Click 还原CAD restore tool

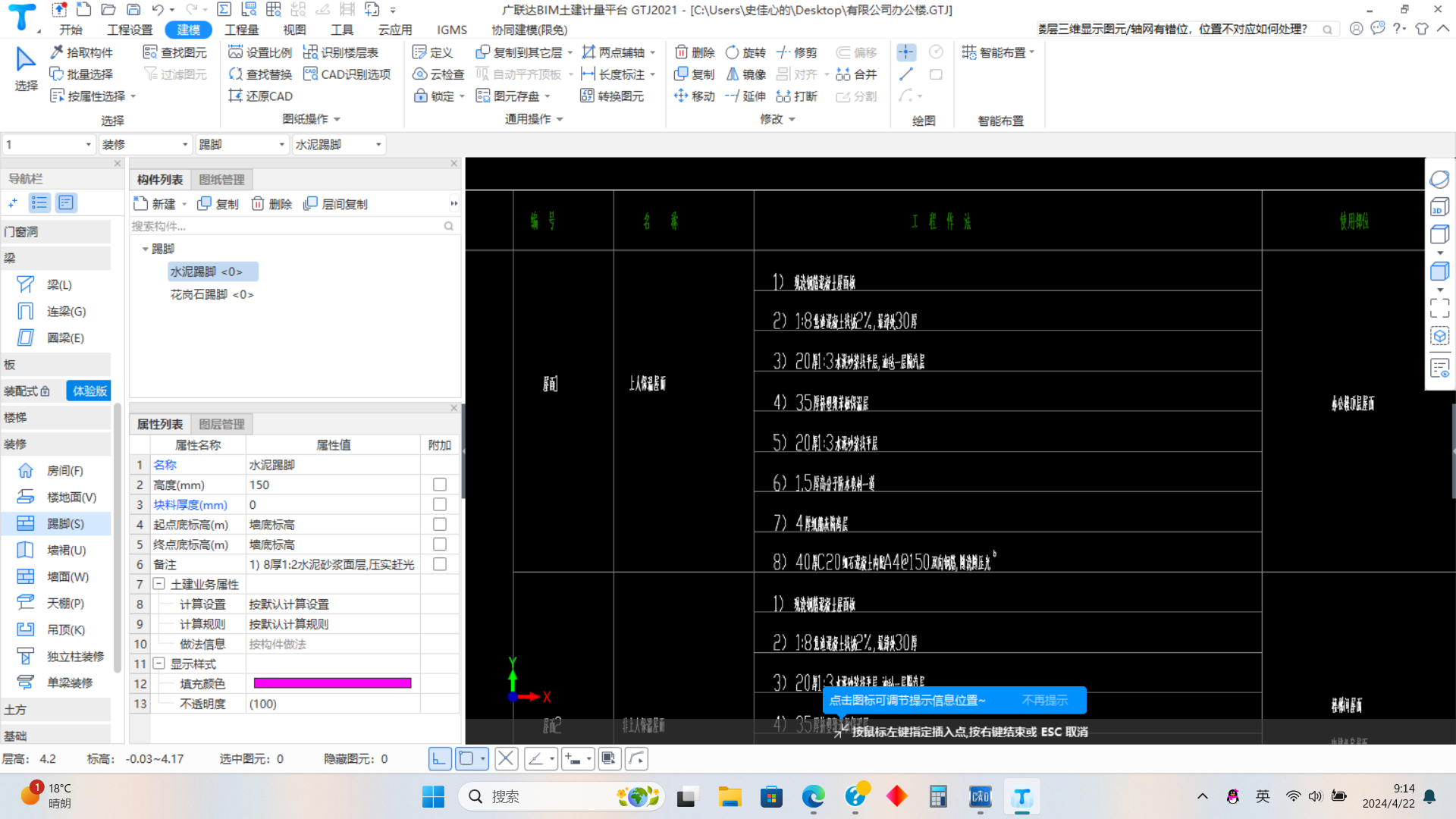pos(260,96)
